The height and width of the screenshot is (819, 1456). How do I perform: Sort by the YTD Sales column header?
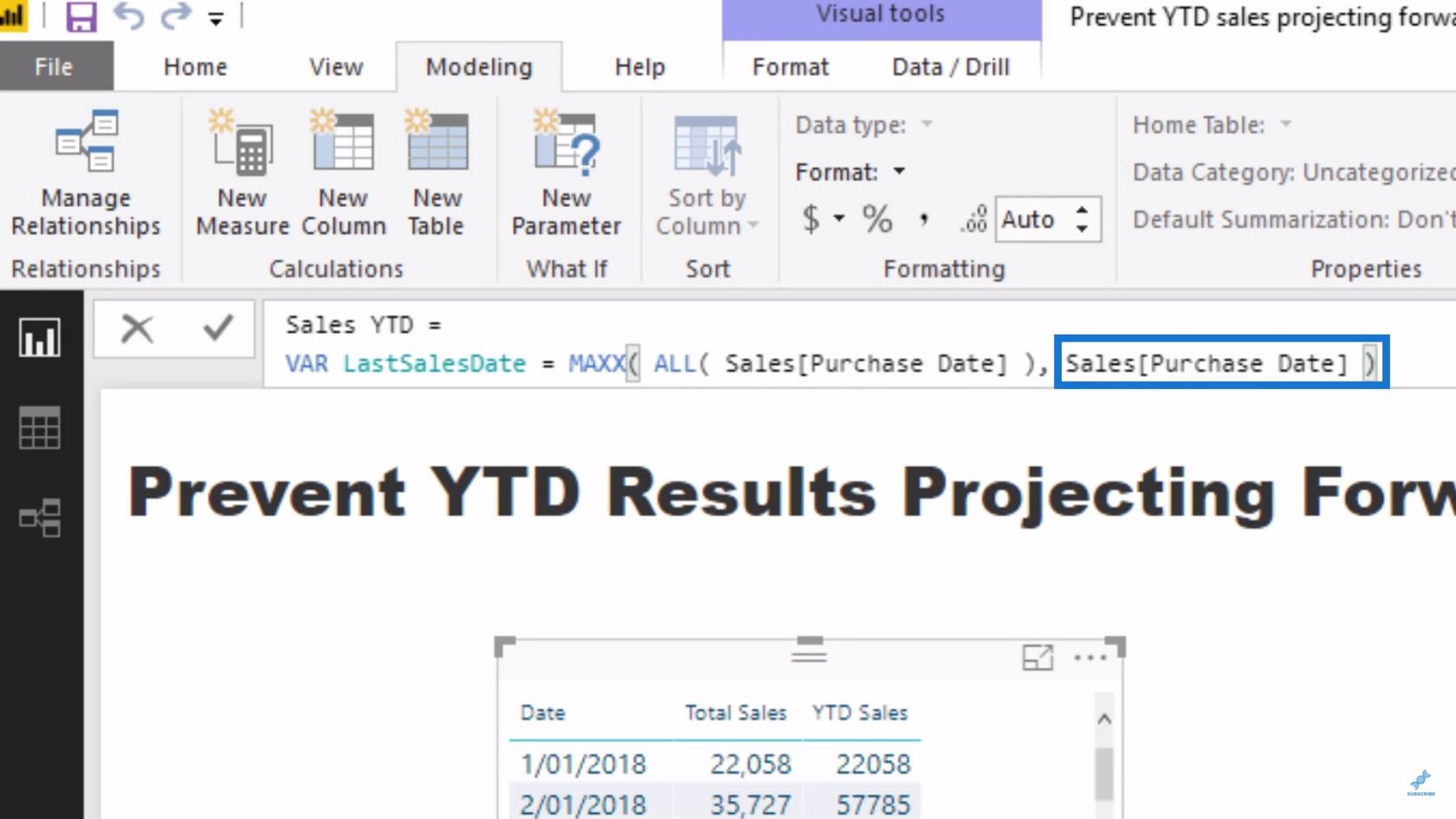(x=860, y=712)
